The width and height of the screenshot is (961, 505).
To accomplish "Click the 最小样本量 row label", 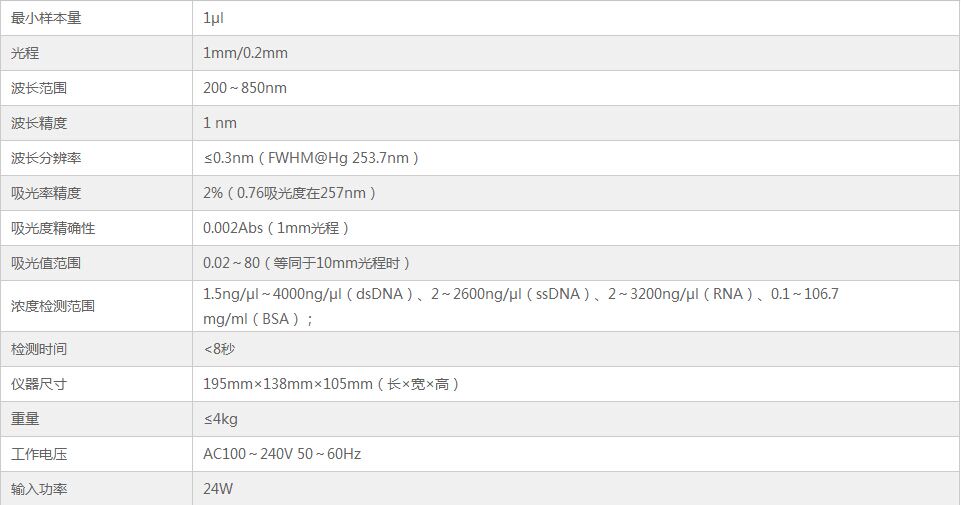I will (46, 18).
